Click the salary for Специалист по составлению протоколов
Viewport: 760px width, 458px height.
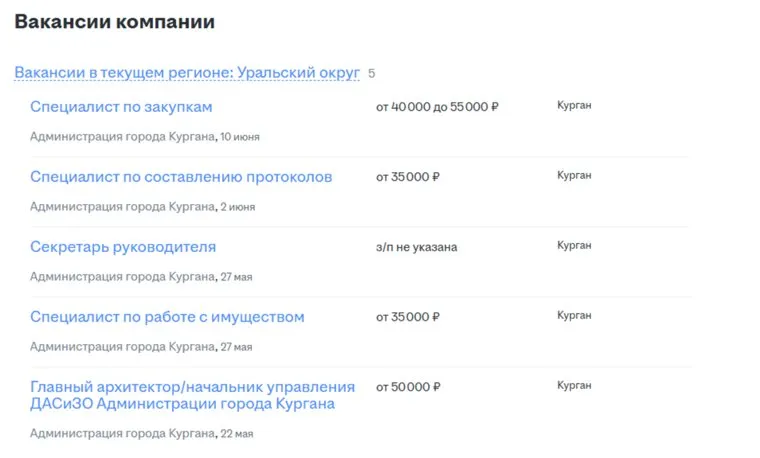(408, 176)
